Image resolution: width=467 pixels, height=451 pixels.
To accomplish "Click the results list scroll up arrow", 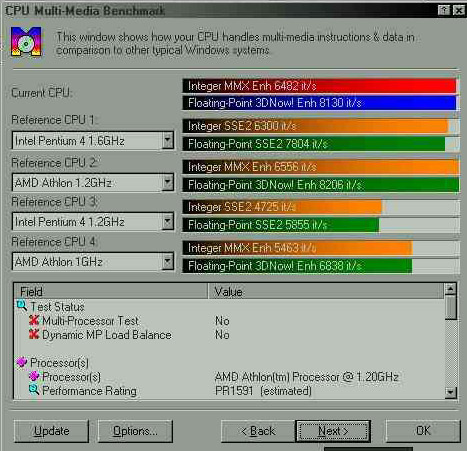I will [x=451, y=289].
